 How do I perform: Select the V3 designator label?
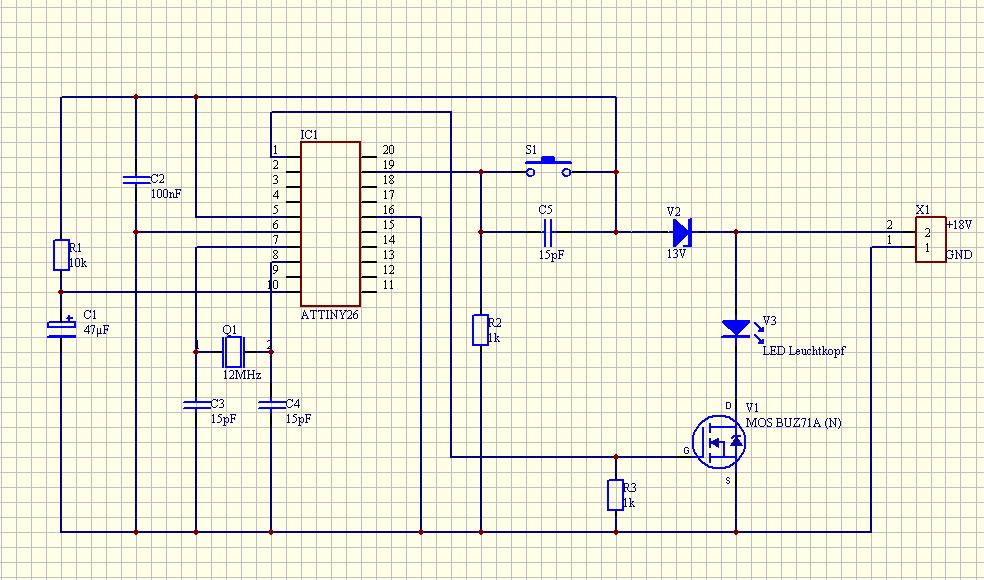769,321
